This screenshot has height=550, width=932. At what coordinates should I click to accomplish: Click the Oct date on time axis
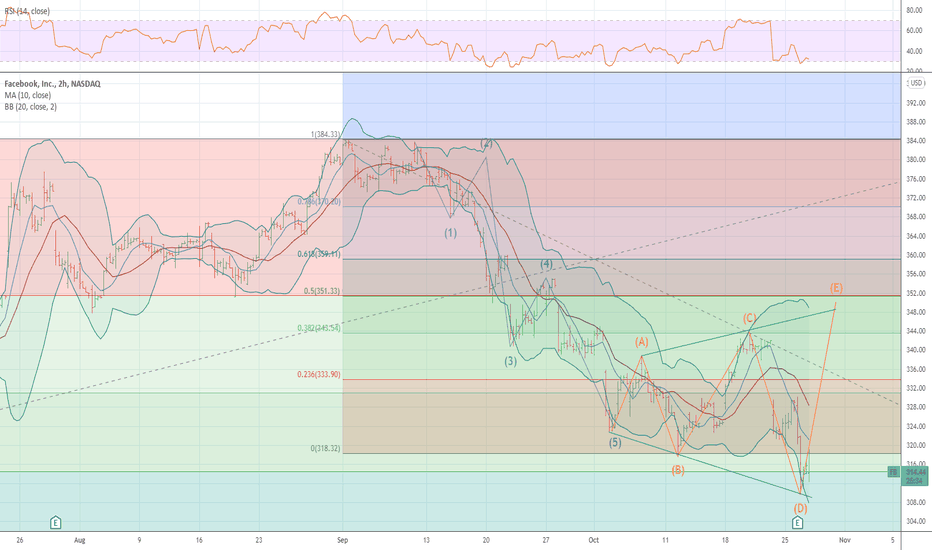pyautogui.click(x=593, y=540)
